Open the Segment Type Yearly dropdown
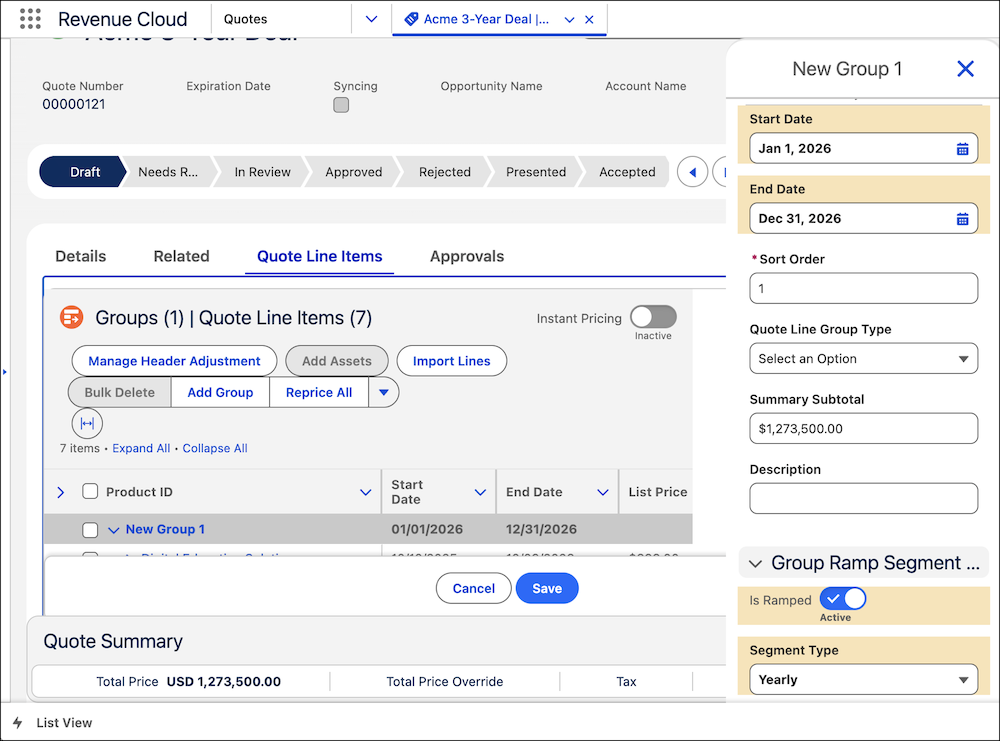1000x741 pixels. pyautogui.click(x=864, y=680)
